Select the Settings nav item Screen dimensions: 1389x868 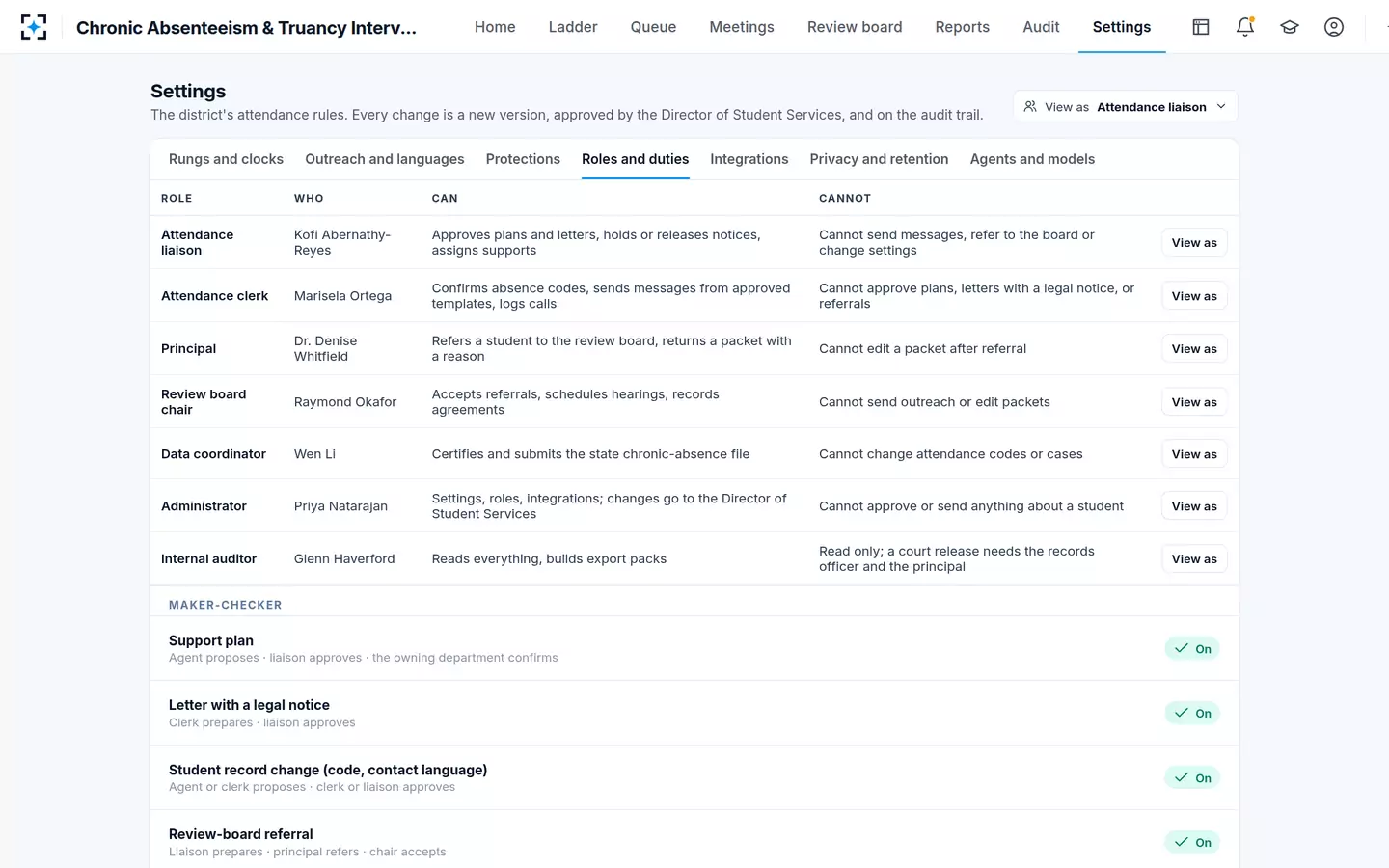(x=1121, y=27)
